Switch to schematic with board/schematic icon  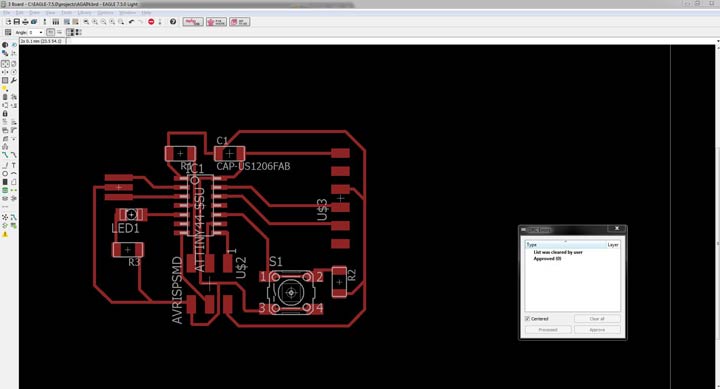click(45, 22)
